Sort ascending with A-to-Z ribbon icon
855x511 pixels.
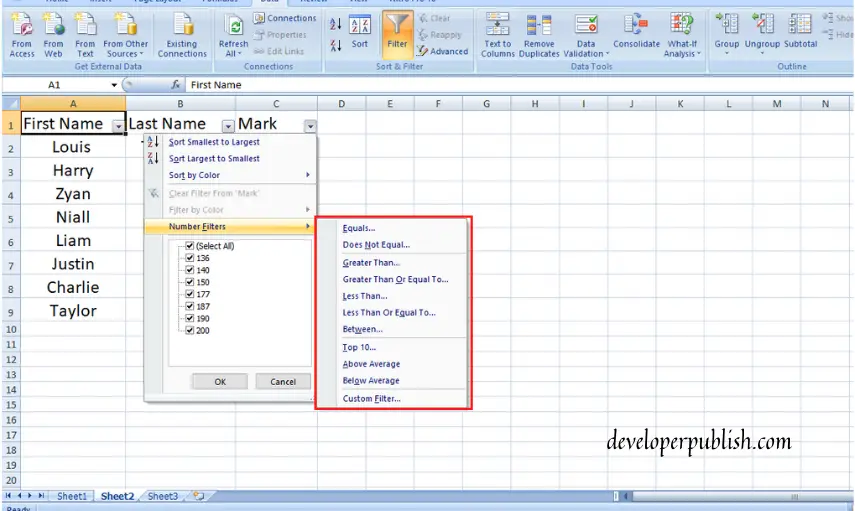tap(335, 23)
